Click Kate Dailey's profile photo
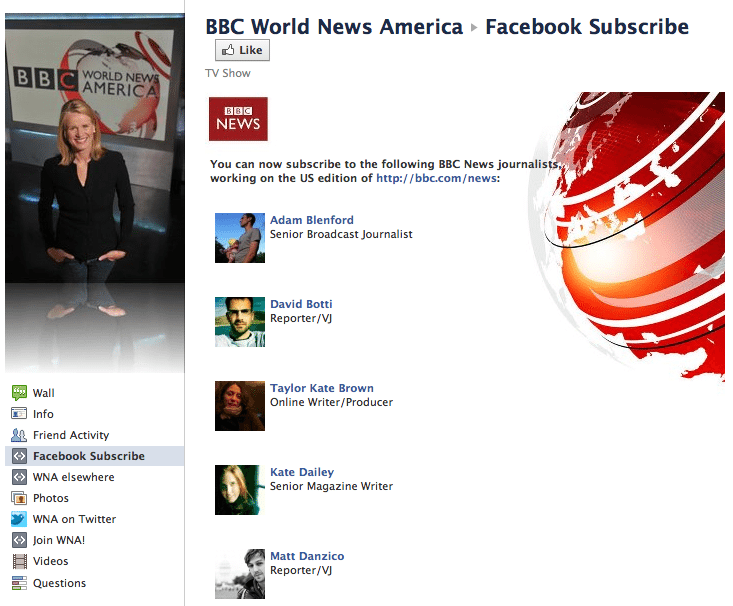The width and height of the screenshot is (733, 606). pos(240,490)
